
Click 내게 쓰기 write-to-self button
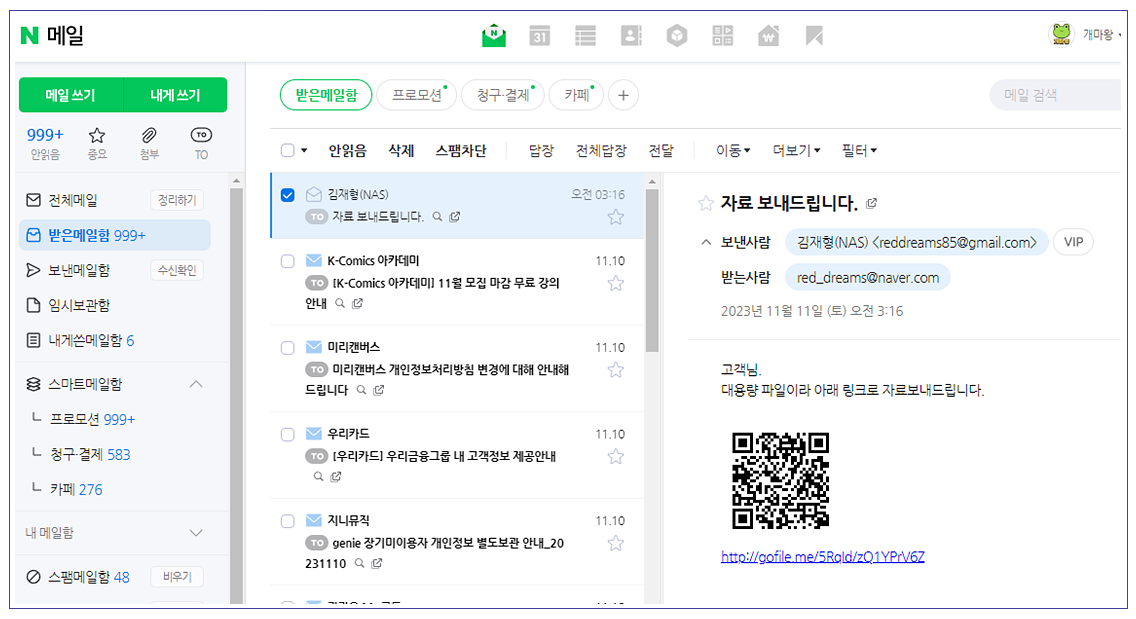(175, 95)
